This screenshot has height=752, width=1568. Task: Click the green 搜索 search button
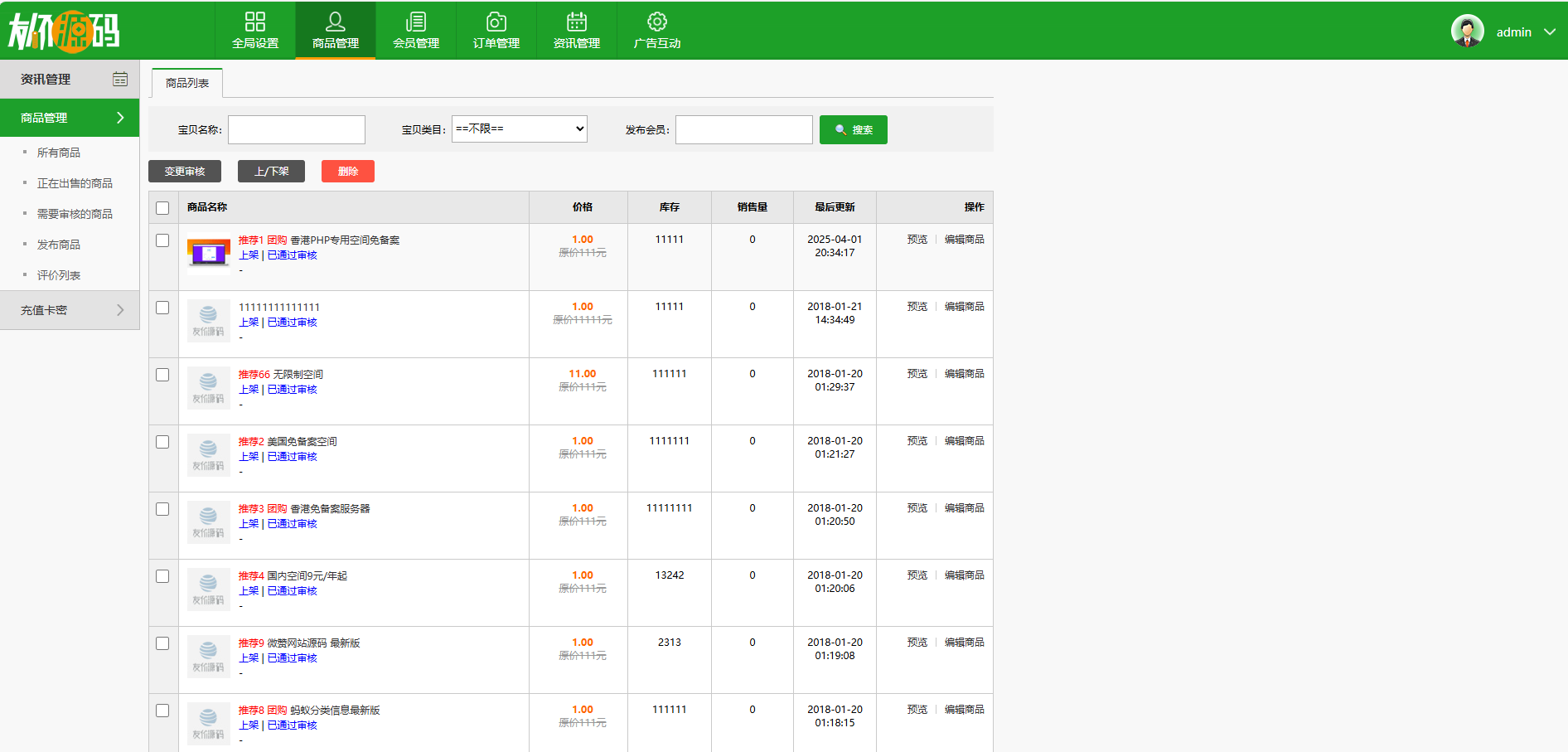pos(853,129)
